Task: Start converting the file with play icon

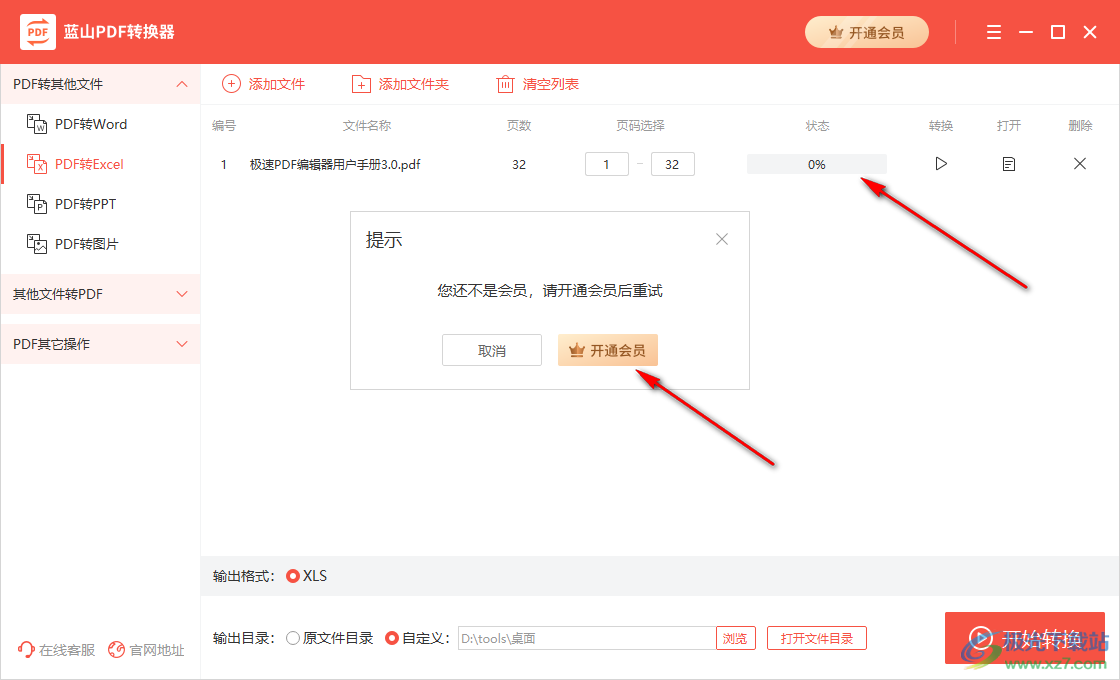Action: 941,164
